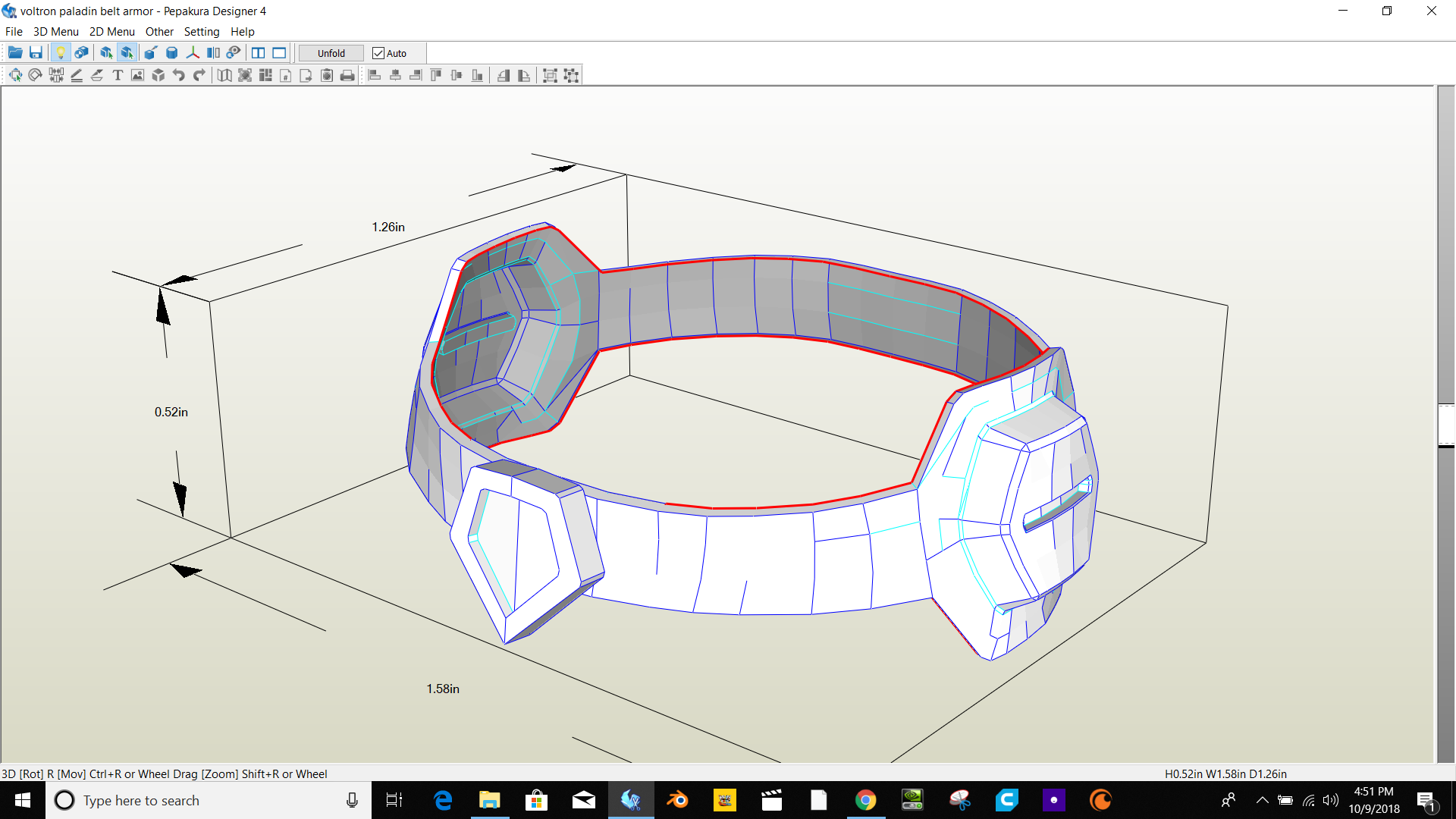Toggle split 3D/2D window view
The width and height of the screenshot is (1456, 819).
tap(258, 53)
